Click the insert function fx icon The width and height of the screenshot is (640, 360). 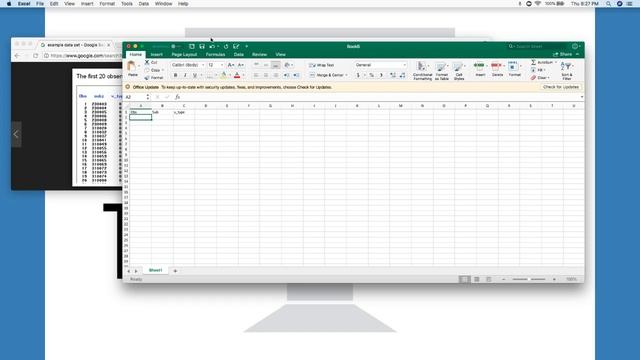[178, 97]
